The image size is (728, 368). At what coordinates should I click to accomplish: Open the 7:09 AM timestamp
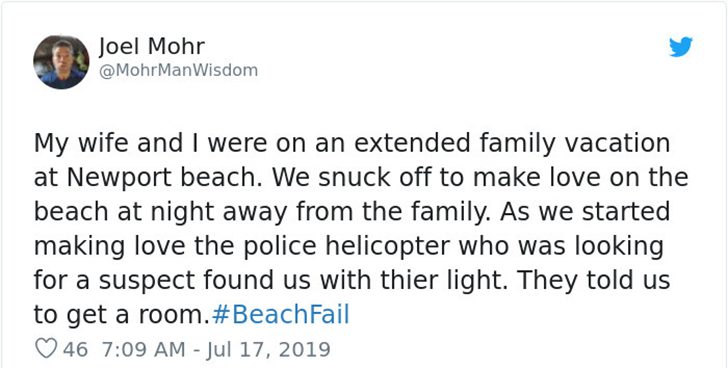(x=143, y=349)
